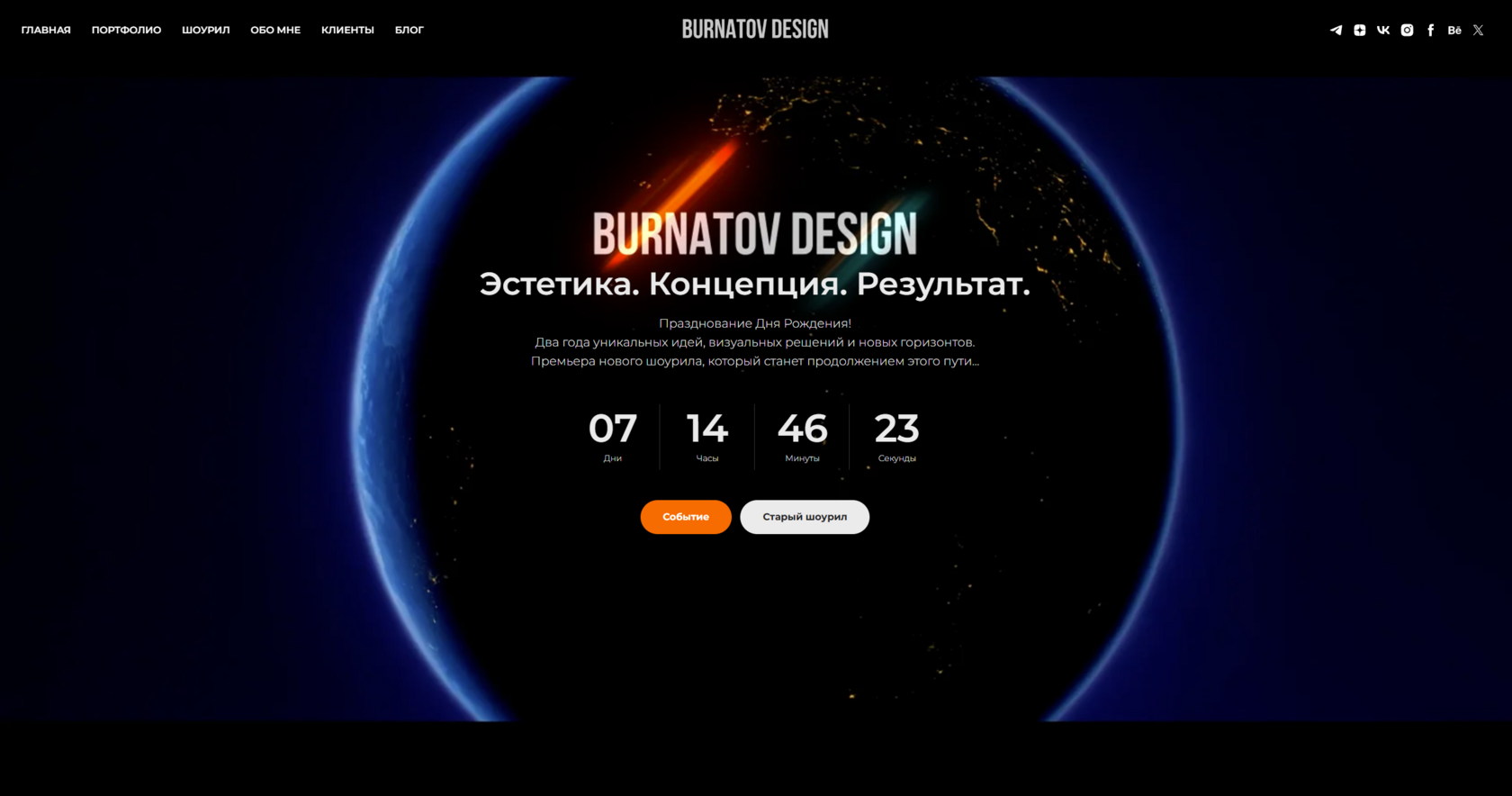Screen dimensions: 1512x796
Task: Click the line Два года уникальных идей
Action: click(755, 342)
